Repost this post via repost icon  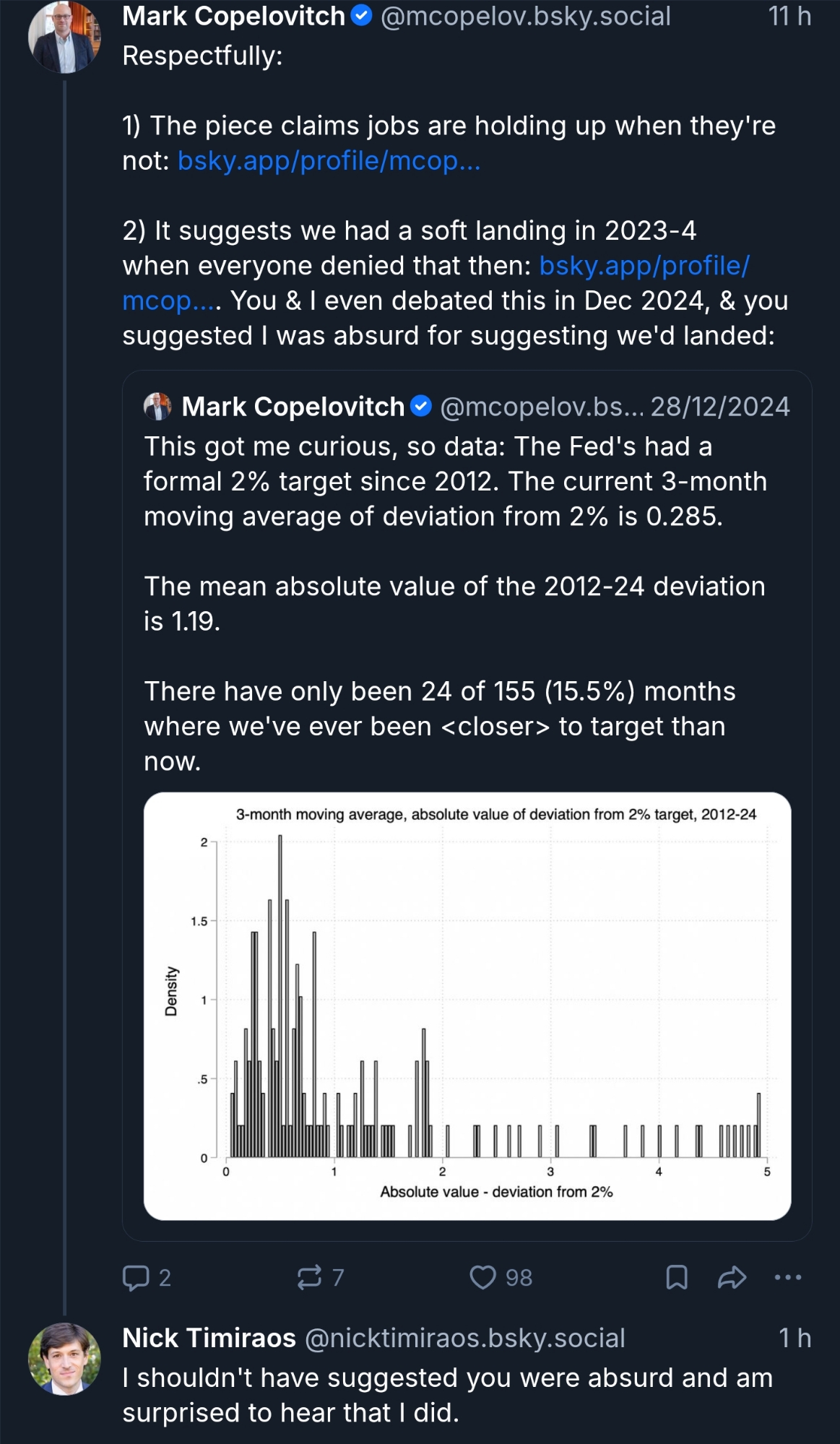tap(310, 1277)
